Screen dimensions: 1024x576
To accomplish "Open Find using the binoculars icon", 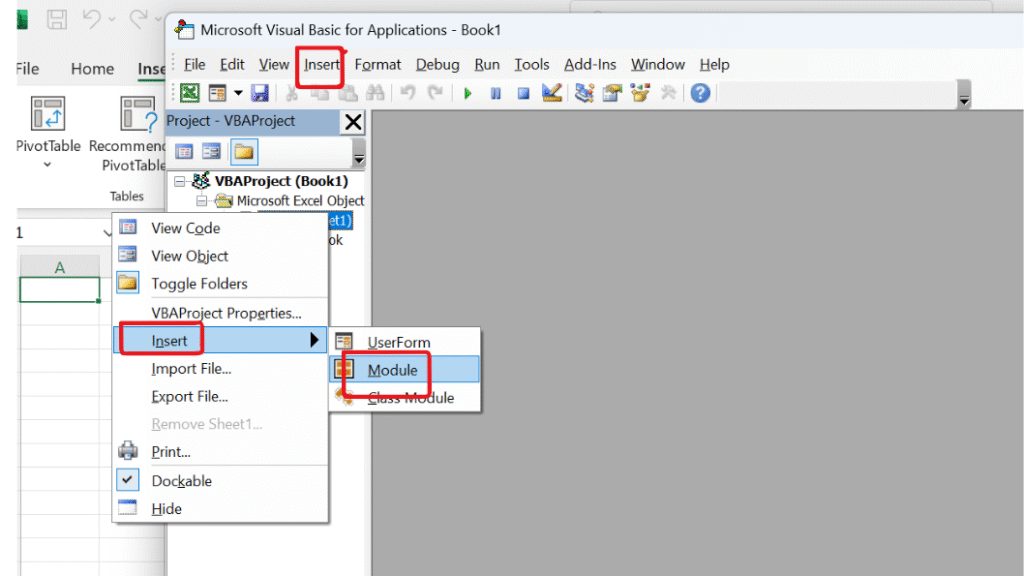I will tap(375, 93).
